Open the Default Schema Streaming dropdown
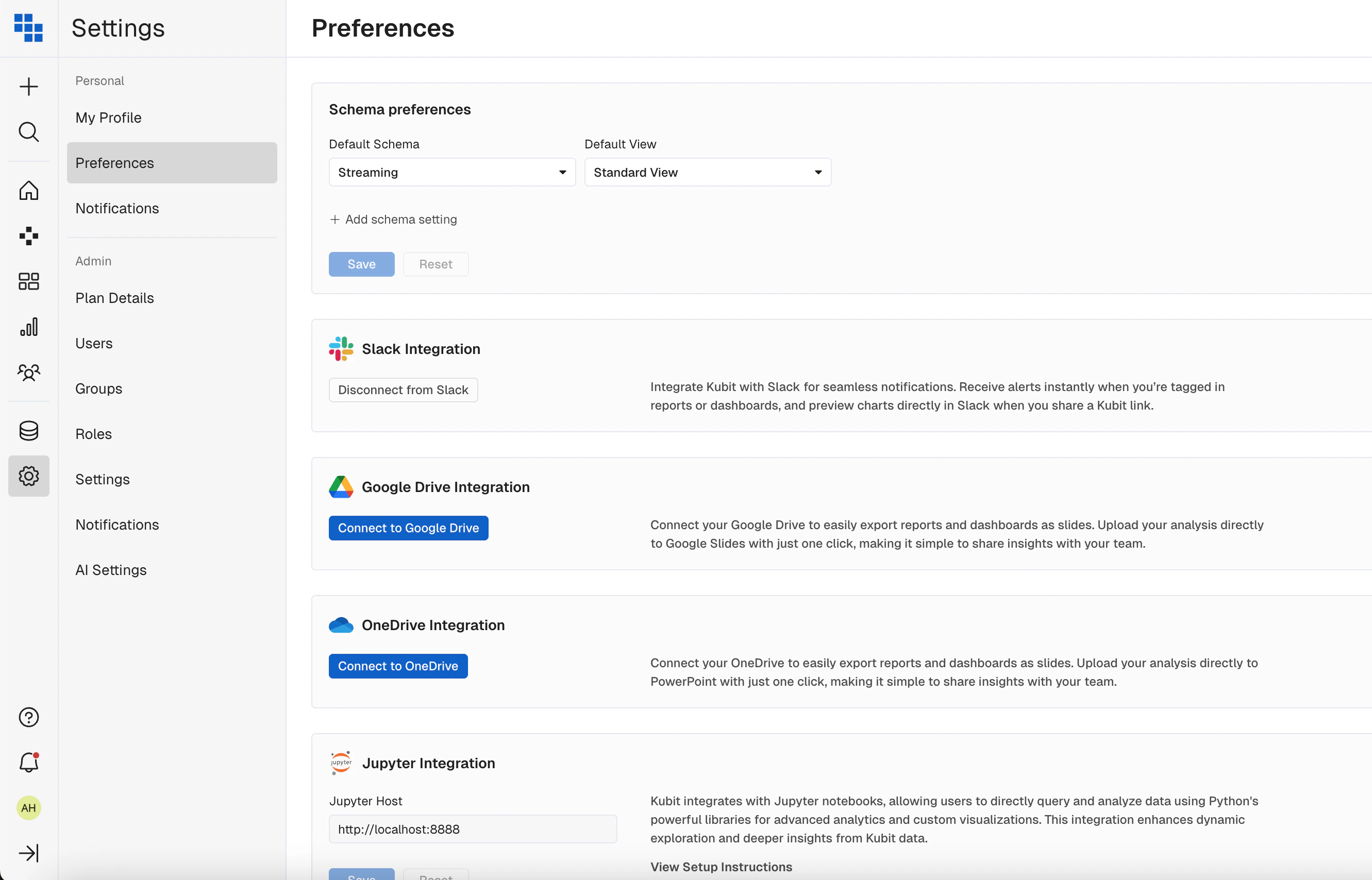This screenshot has width=1372, height=880. pyautogui.click(x=451, y=173)
